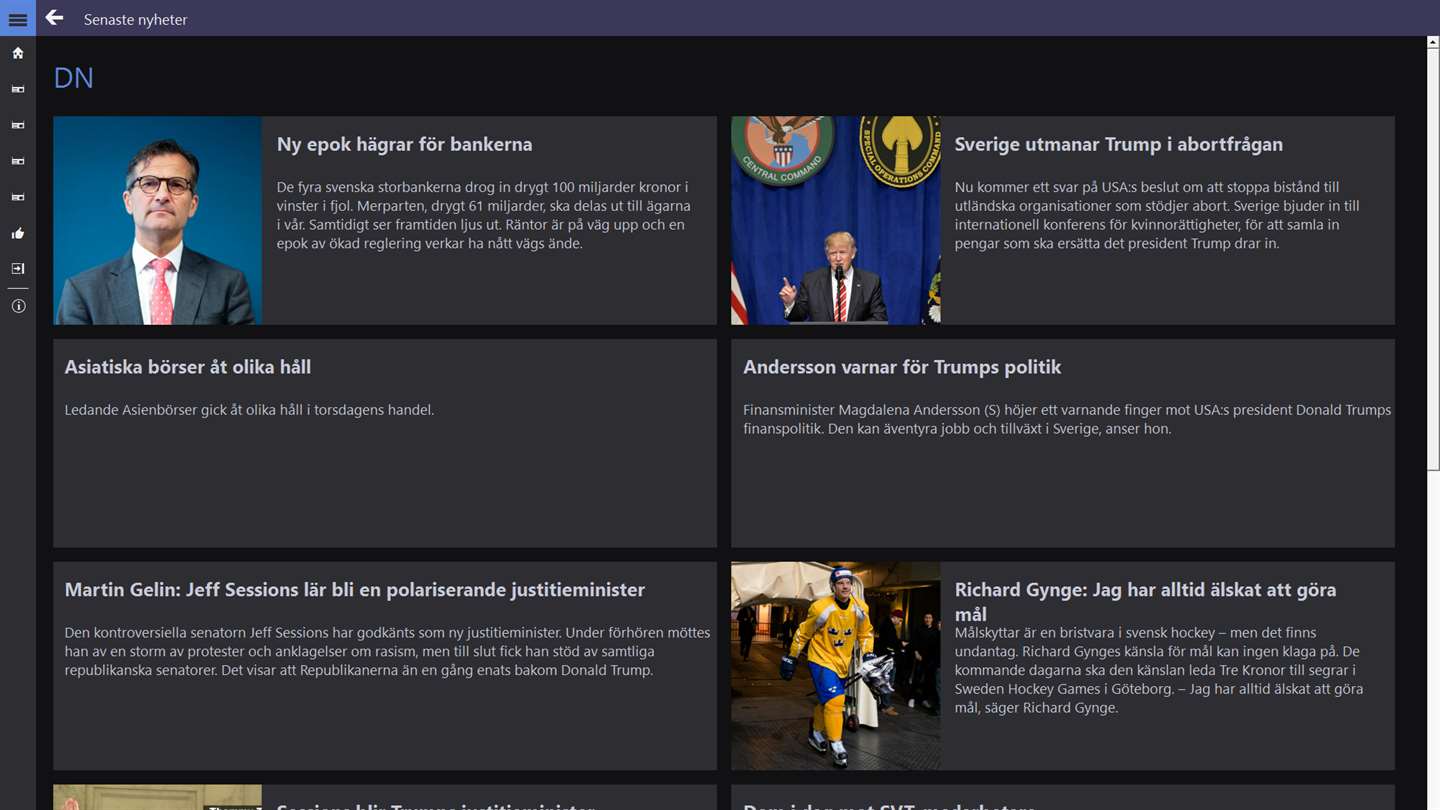Open the hamburger navigation menu

[x=18, y=19]
